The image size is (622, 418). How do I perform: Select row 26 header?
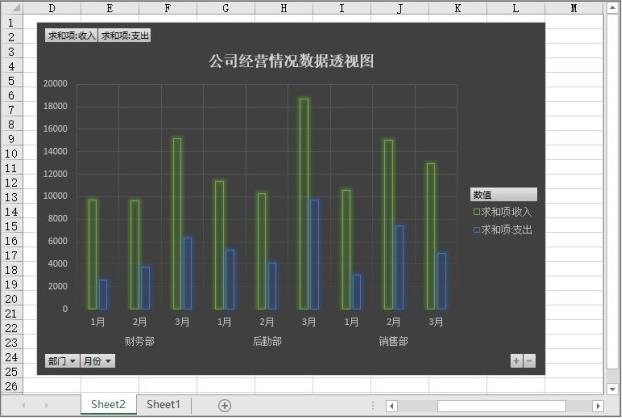pos(12,386)
